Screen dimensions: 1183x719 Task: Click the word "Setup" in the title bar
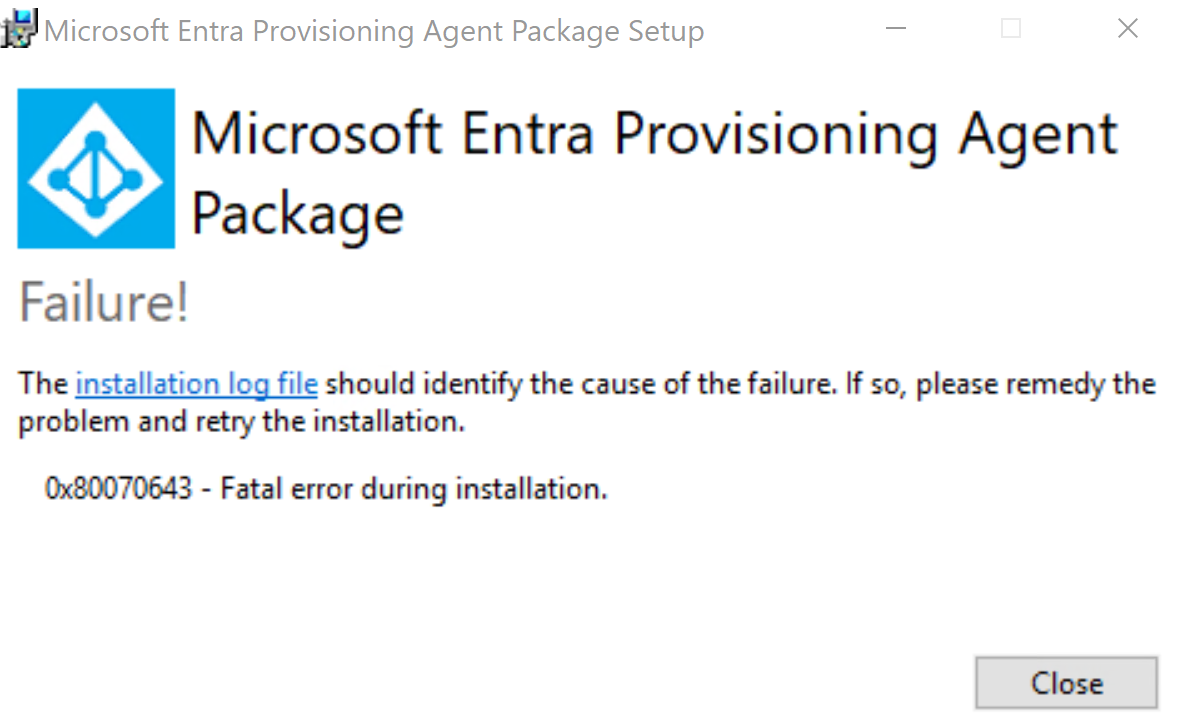pos(666,31)
